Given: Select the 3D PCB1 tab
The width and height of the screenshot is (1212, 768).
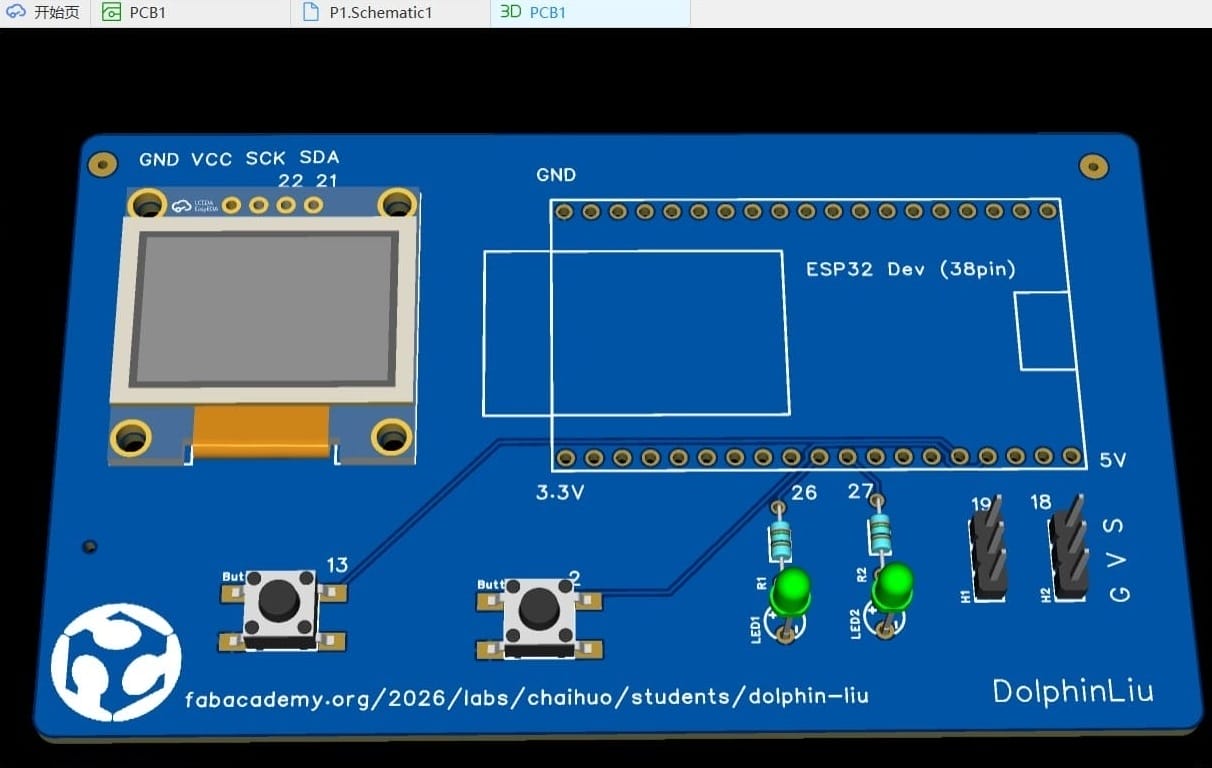Looking at the screenshot, I should tap(590, 13).
